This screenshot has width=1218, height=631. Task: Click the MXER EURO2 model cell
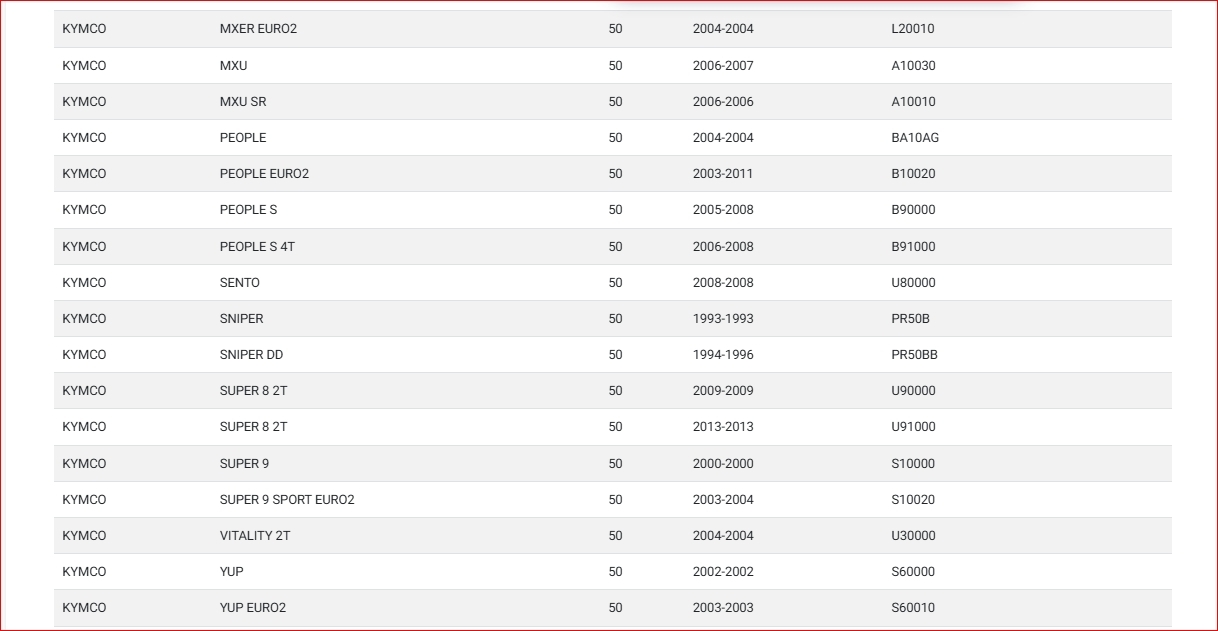point(258,29)
